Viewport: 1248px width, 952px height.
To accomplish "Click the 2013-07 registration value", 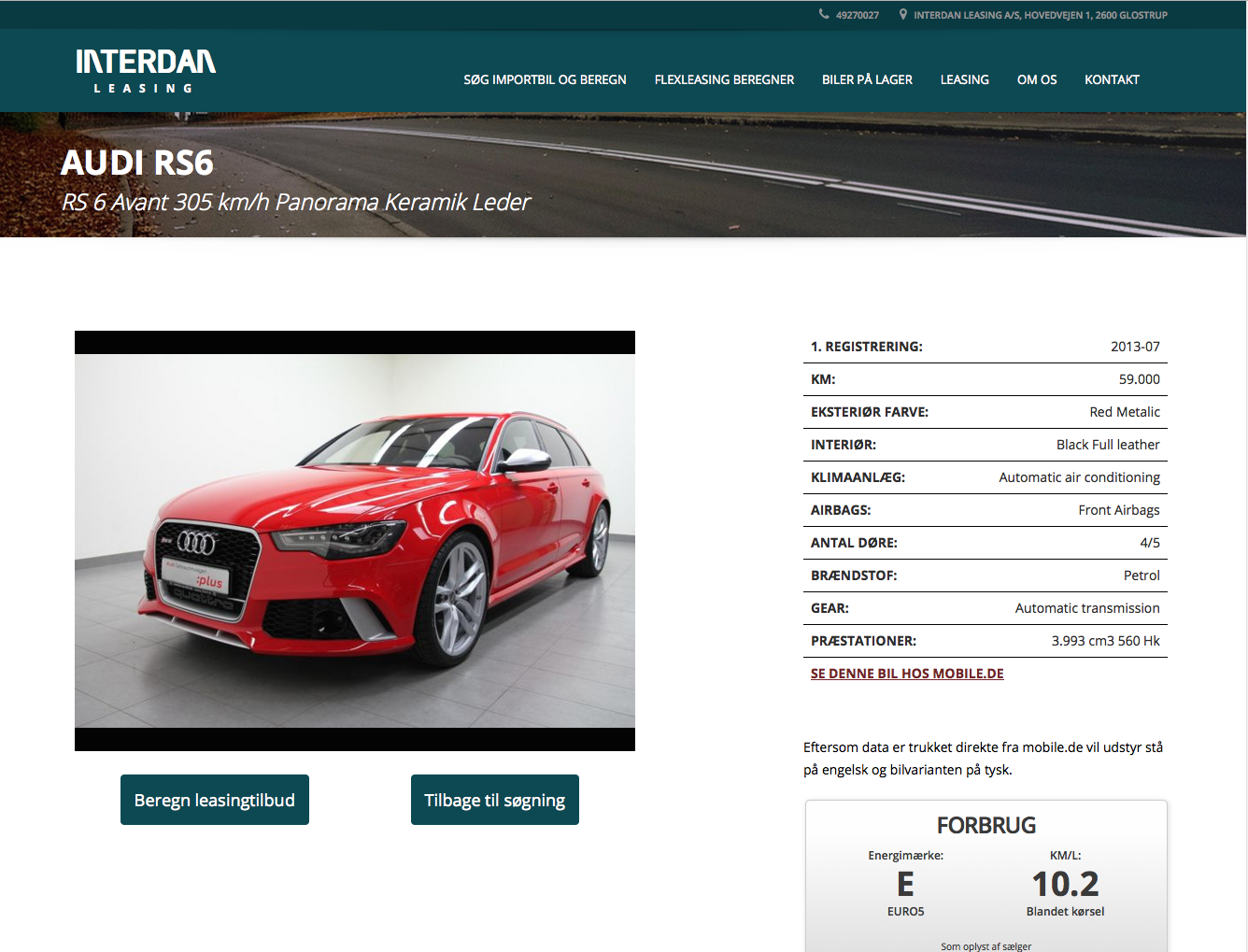I will [x=1135, y=347].
